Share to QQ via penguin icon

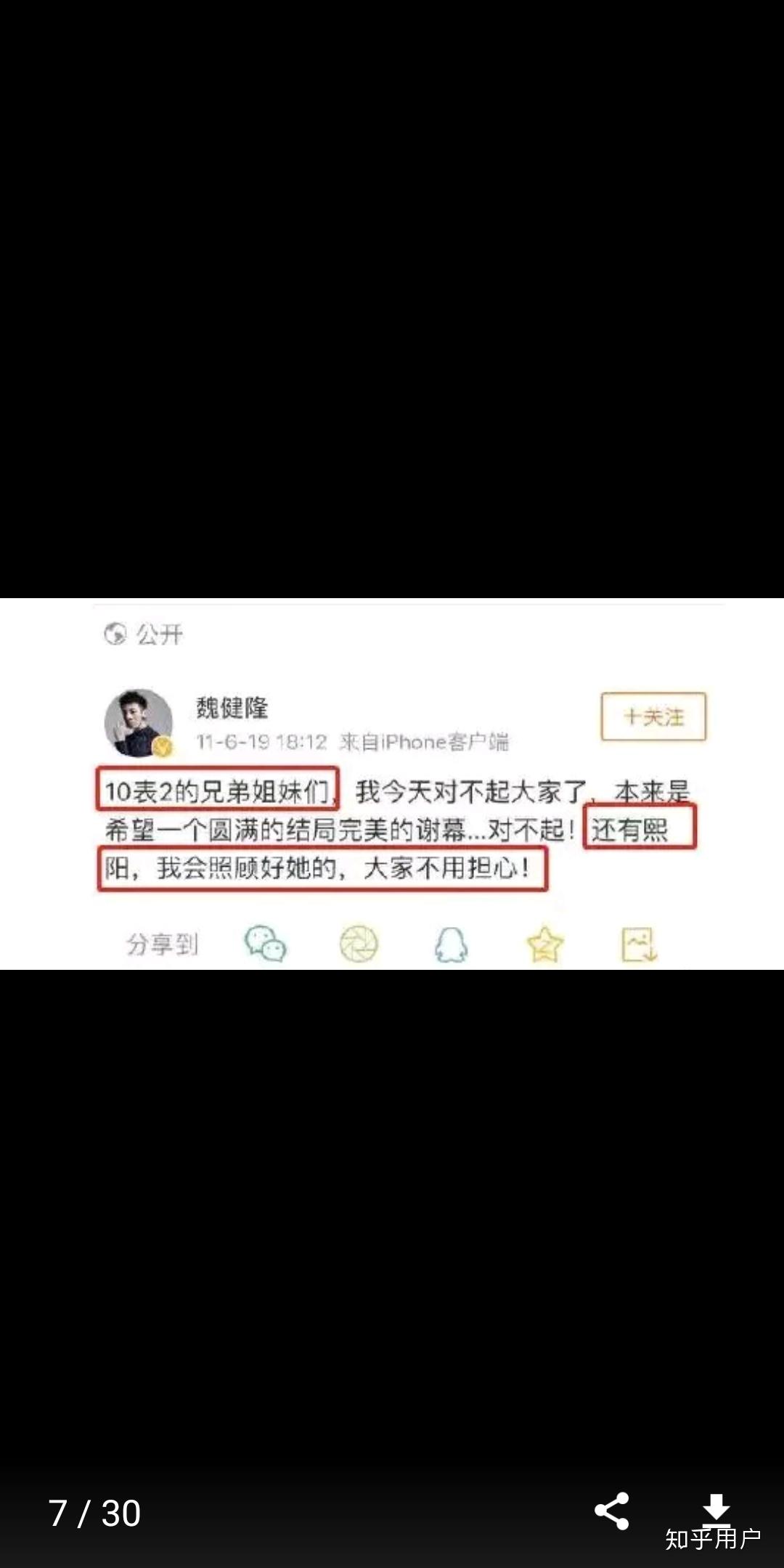tap(451, 944)
